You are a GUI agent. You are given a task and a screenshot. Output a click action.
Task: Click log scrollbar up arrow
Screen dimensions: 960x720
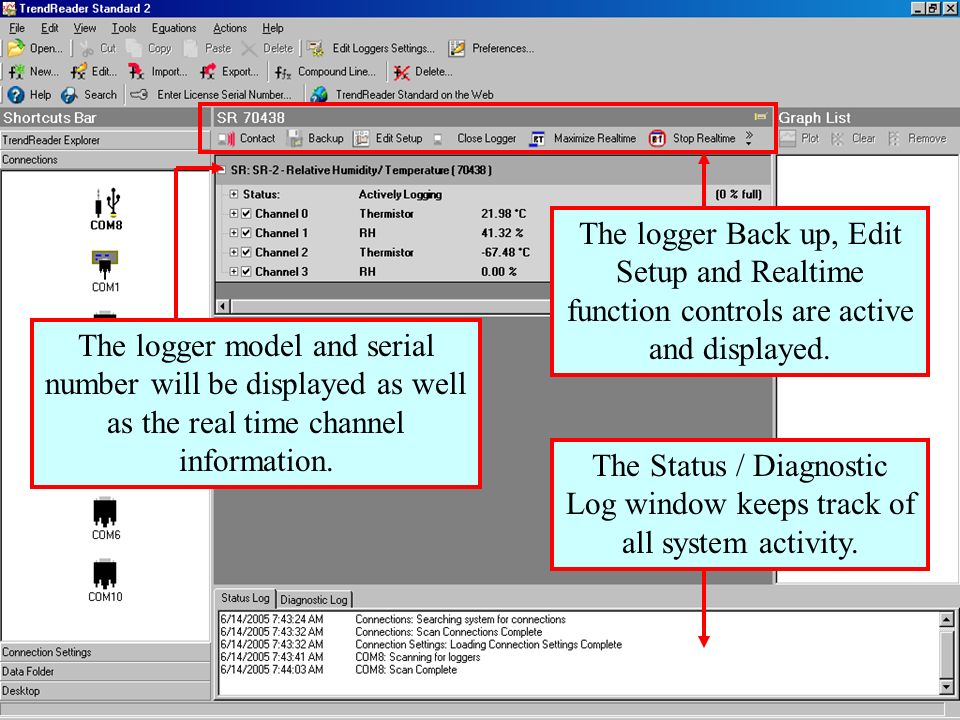point(946,620)
